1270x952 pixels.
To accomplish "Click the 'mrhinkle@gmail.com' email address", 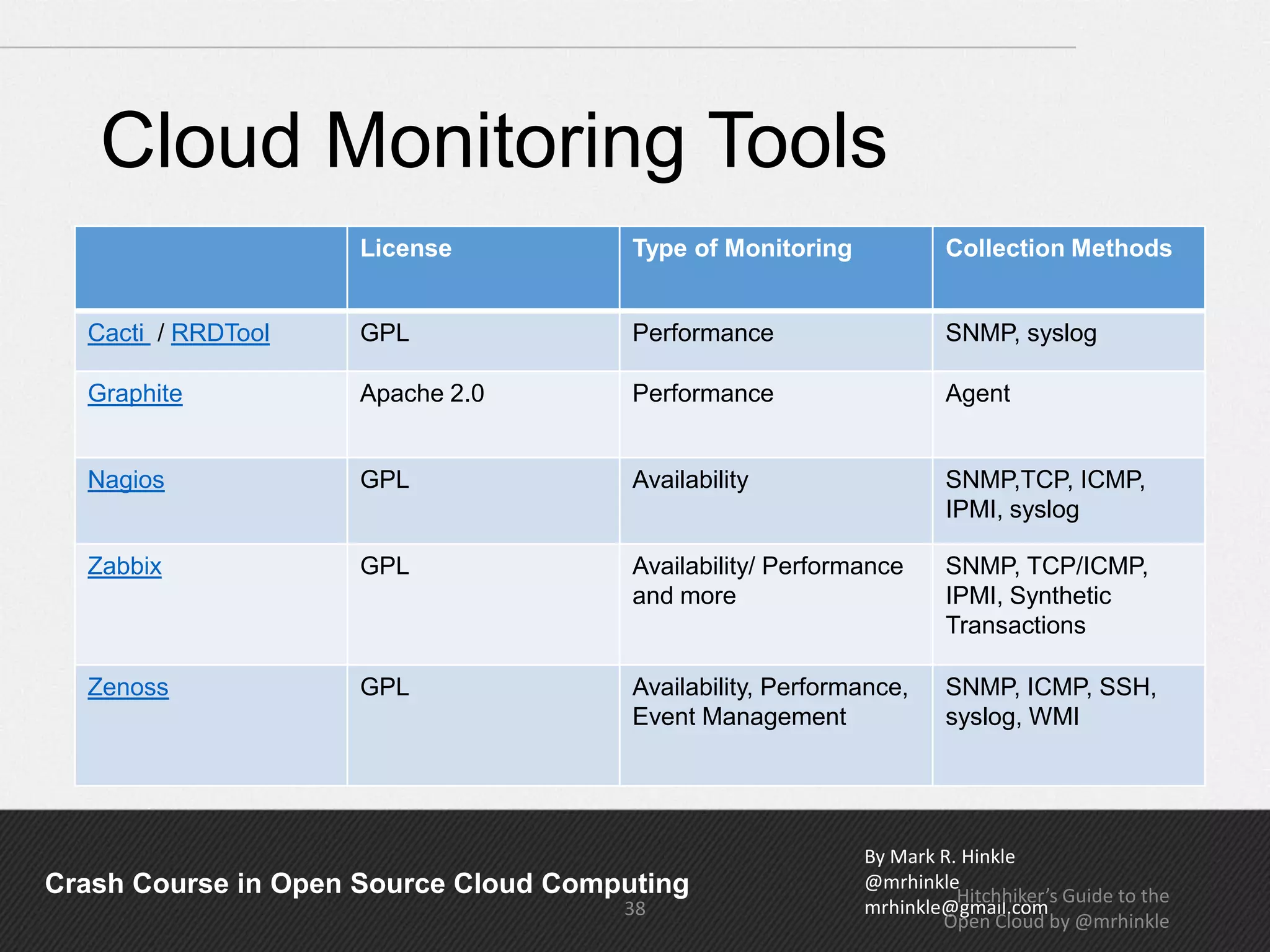I will pos(956,907).
